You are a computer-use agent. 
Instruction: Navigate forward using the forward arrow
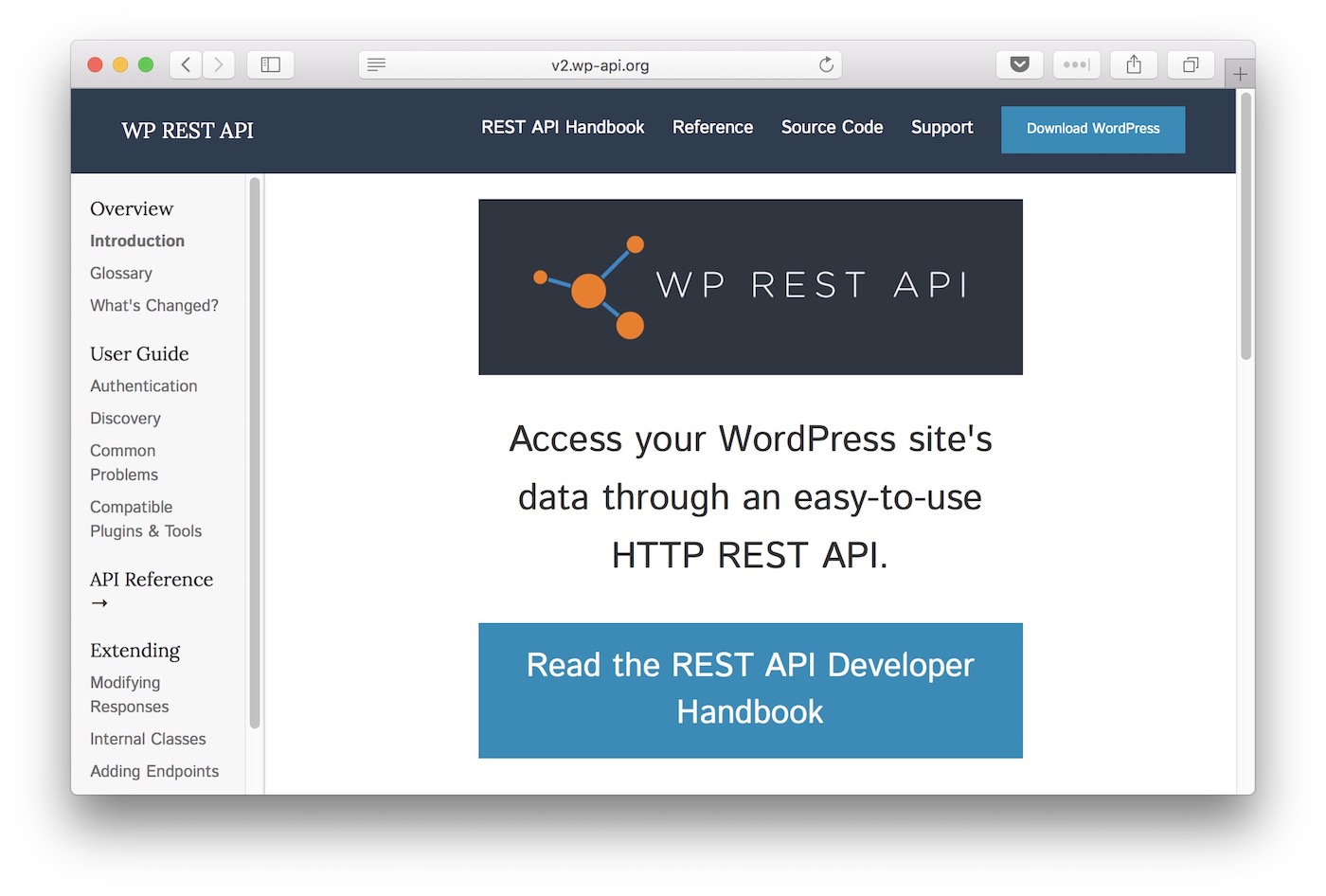pos(219,64)
